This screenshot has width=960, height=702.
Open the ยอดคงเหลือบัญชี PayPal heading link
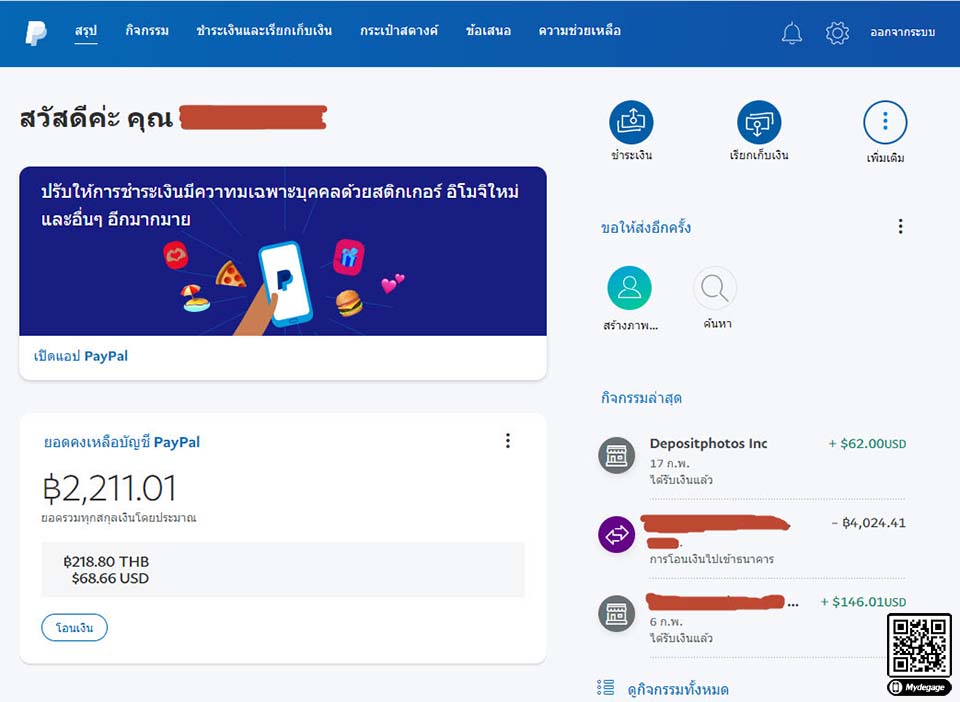(121, 442)
